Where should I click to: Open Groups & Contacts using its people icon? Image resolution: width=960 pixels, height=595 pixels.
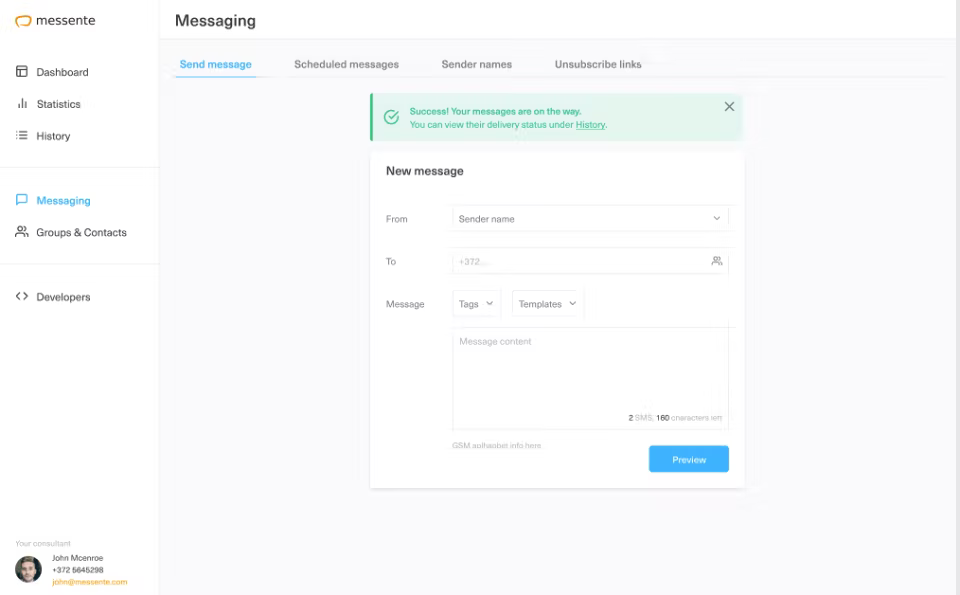[x=22, y=232]
